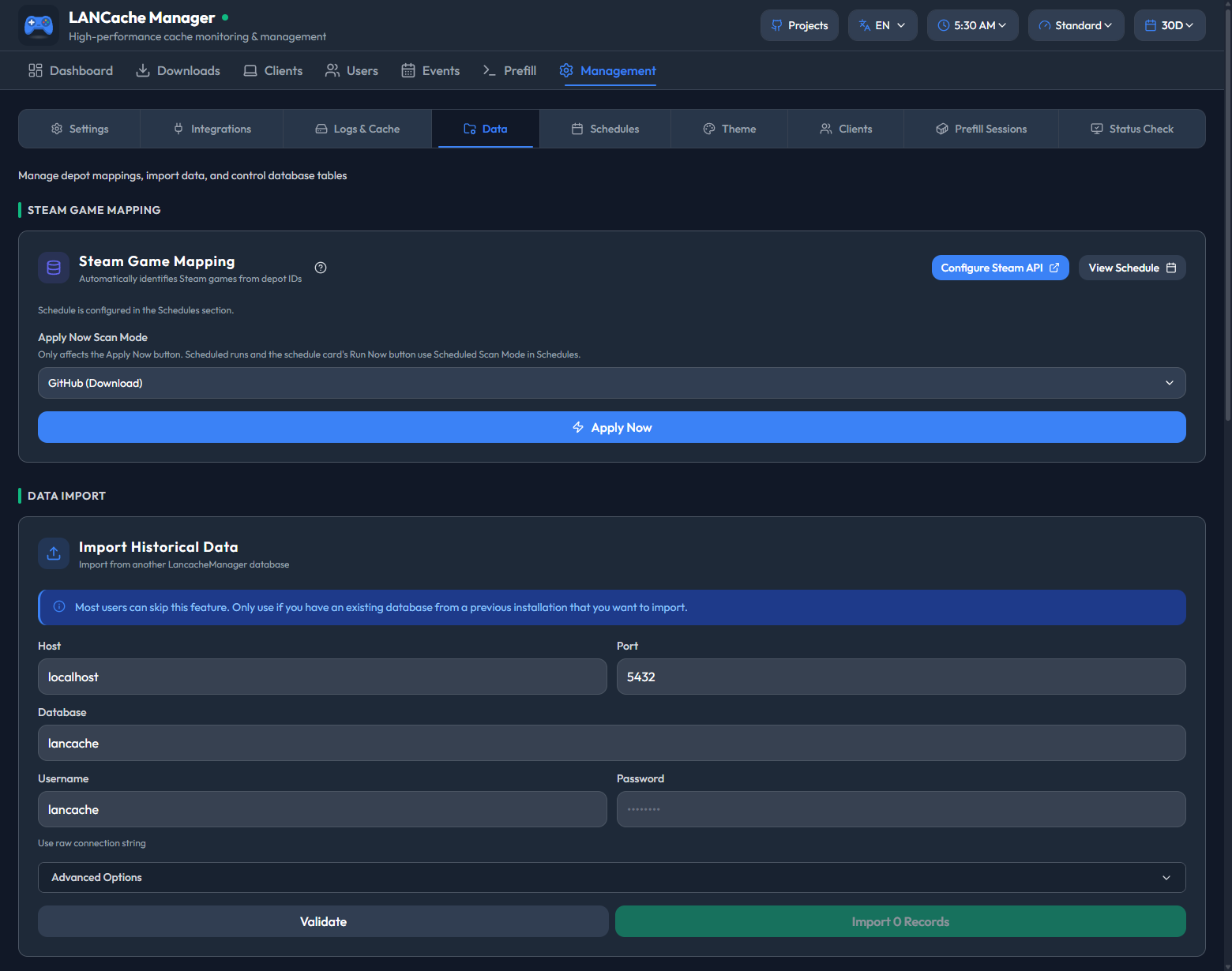Click the page vertical scrollbar
Image resolution: width=1232 pixels, height=971 pixels.
(1227, 213)
